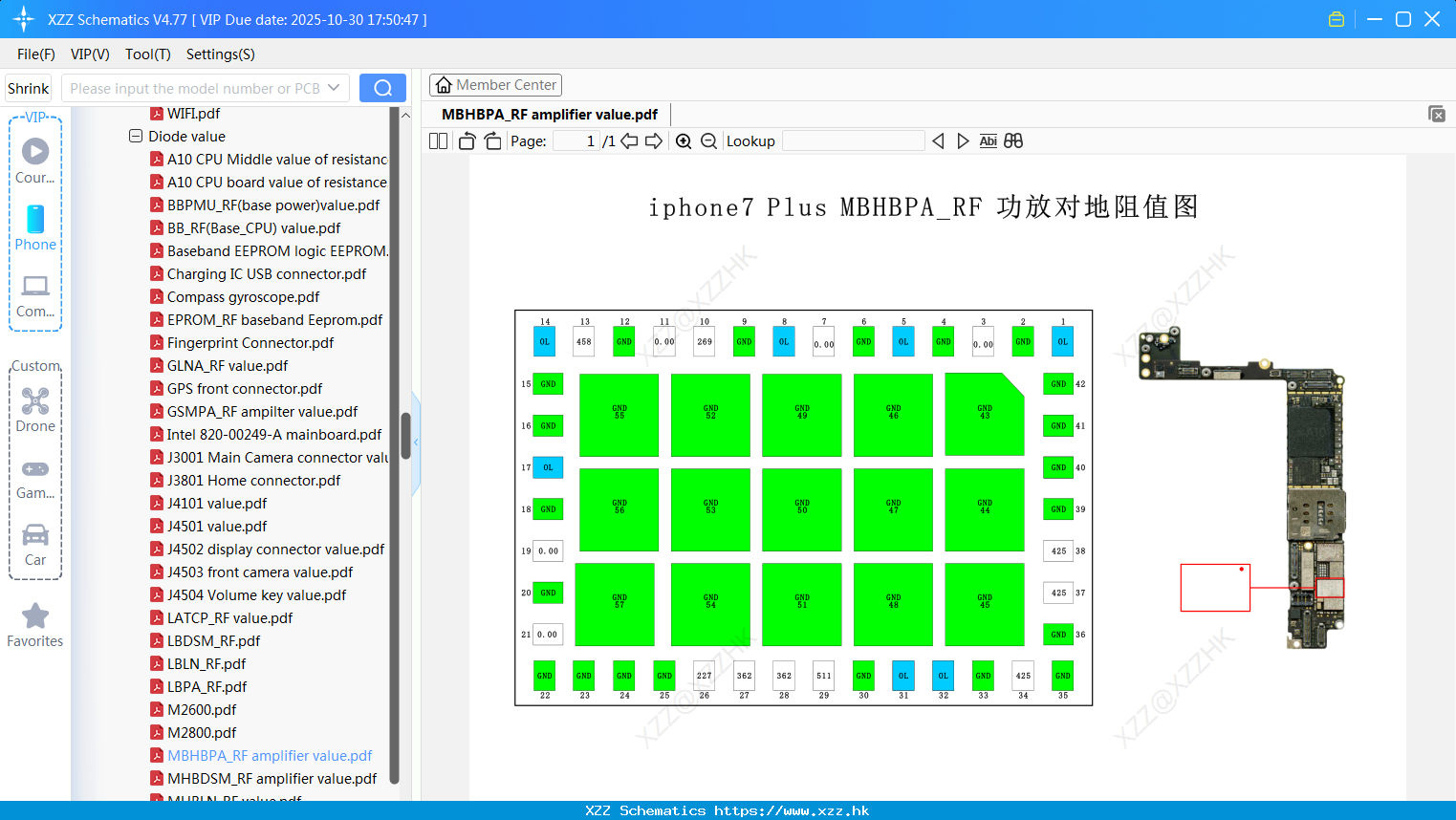Click the page number field
Image resolution: width=1456 pixels, height=820 pixels.
coord(576,141)
